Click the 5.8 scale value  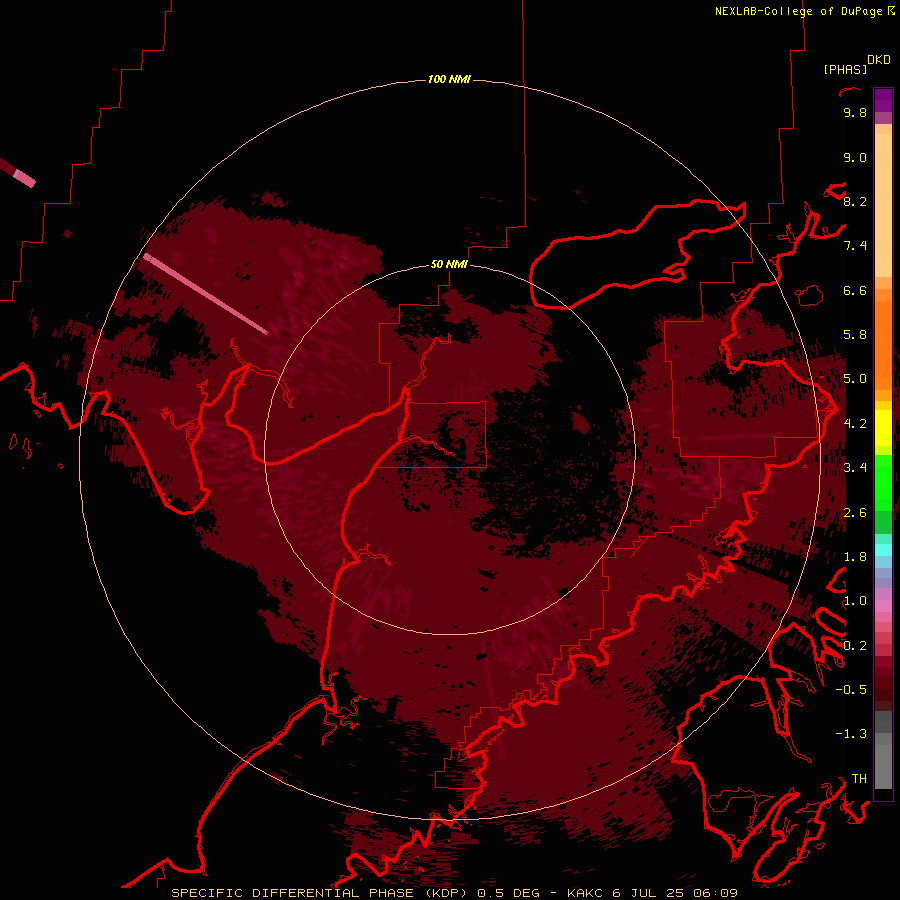coord(855,335)
